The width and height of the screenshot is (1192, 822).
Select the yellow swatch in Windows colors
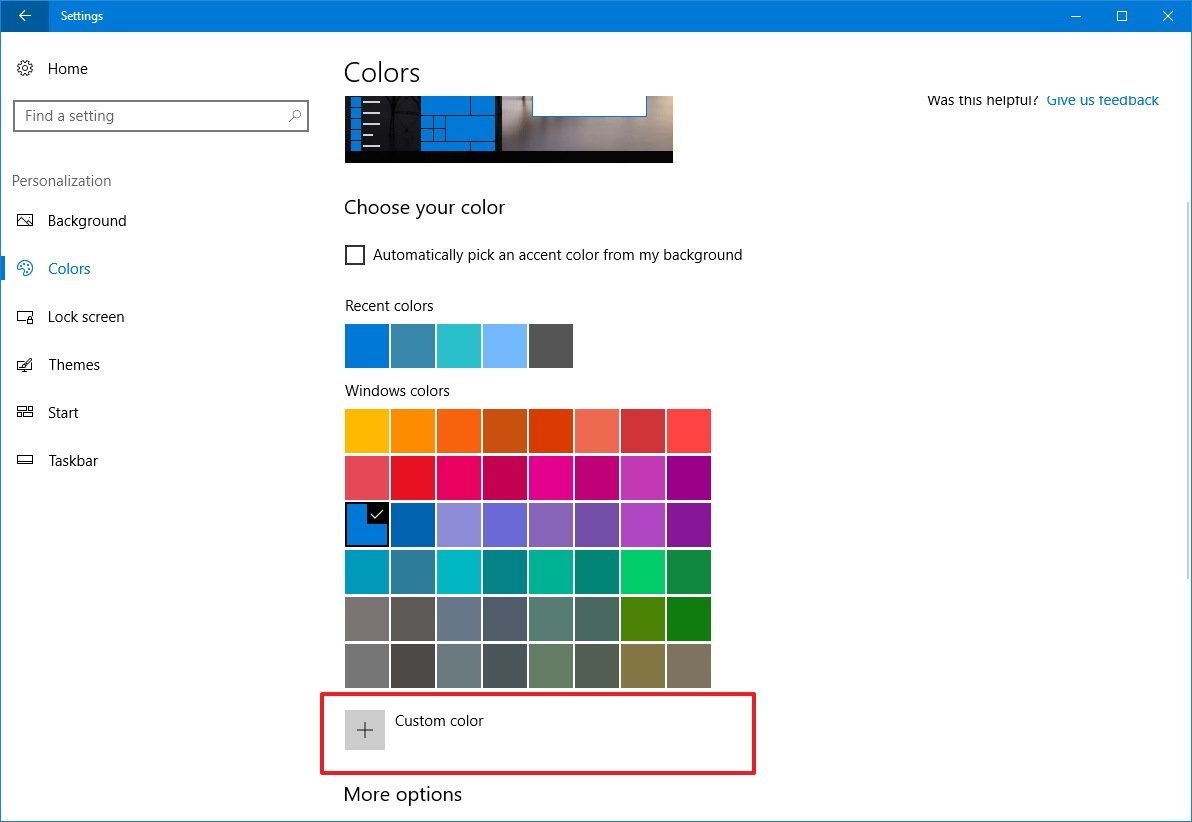366,430
